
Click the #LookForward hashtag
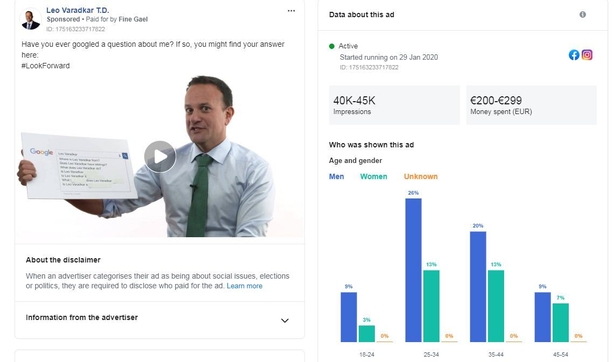[x=45, y=66]
